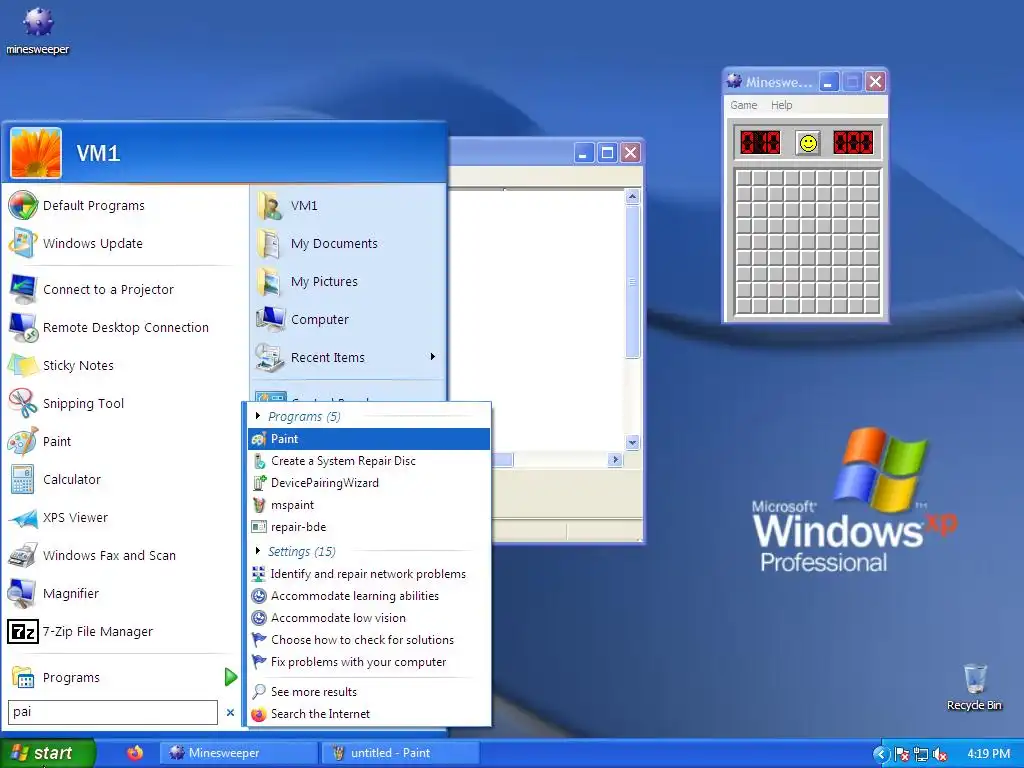Viewport: 1024px width, 768px height.
Task: Click Paint window vertical scrollbar up arrow
Action: [632, 197]
